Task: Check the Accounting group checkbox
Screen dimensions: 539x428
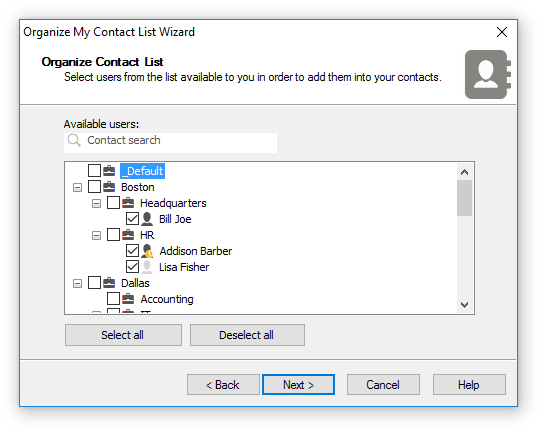Action: pos(113,299)
